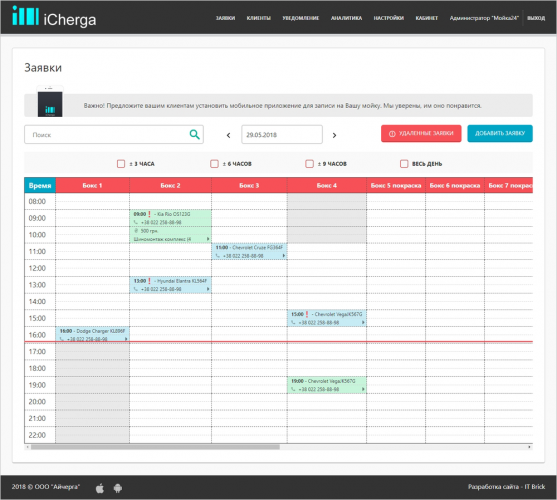The image size is (557, 500).
Task: Click the Бокс 4 column header
Action: tap(327, 185)
